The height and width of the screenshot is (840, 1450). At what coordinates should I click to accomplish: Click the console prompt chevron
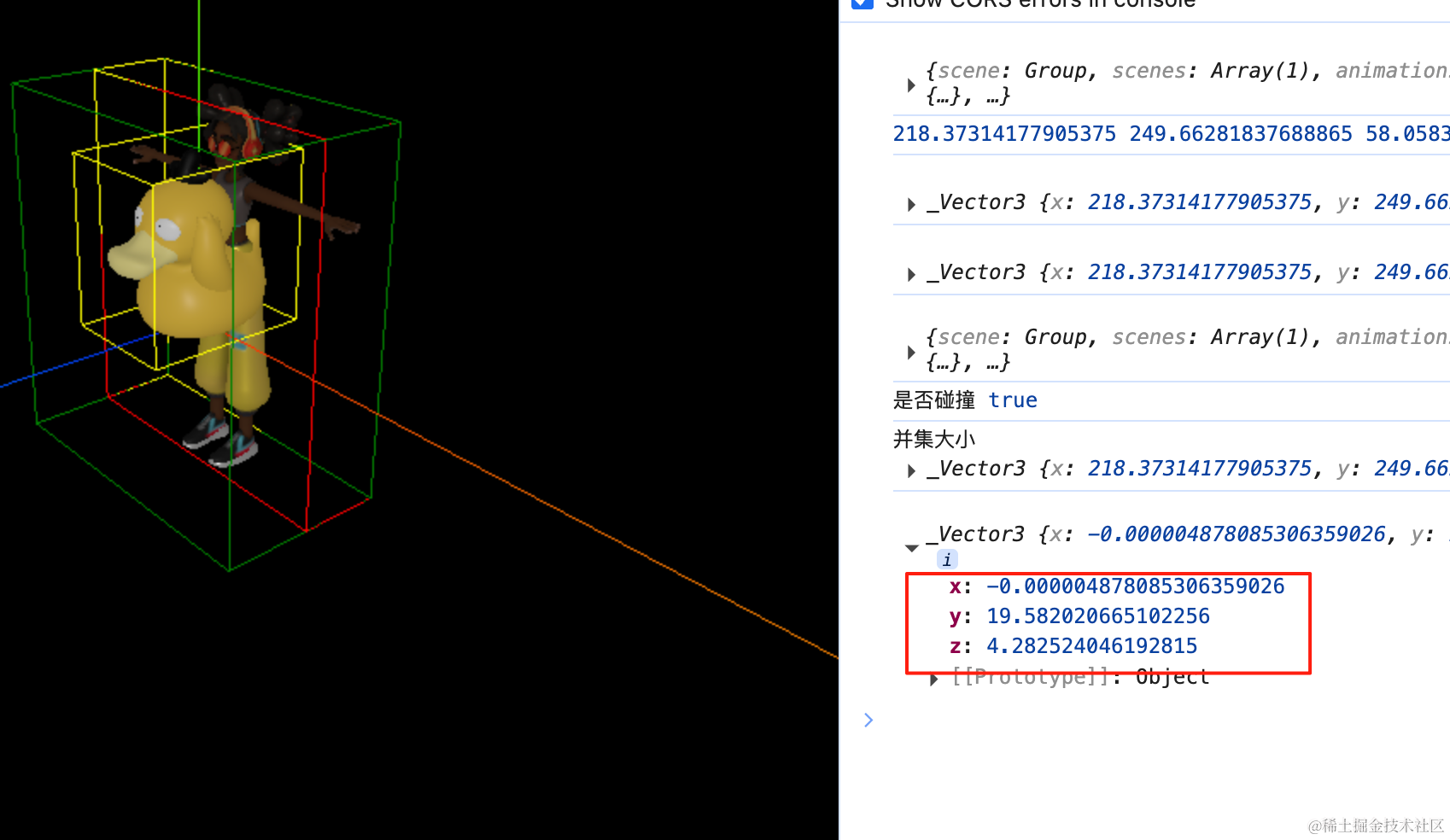868,720
